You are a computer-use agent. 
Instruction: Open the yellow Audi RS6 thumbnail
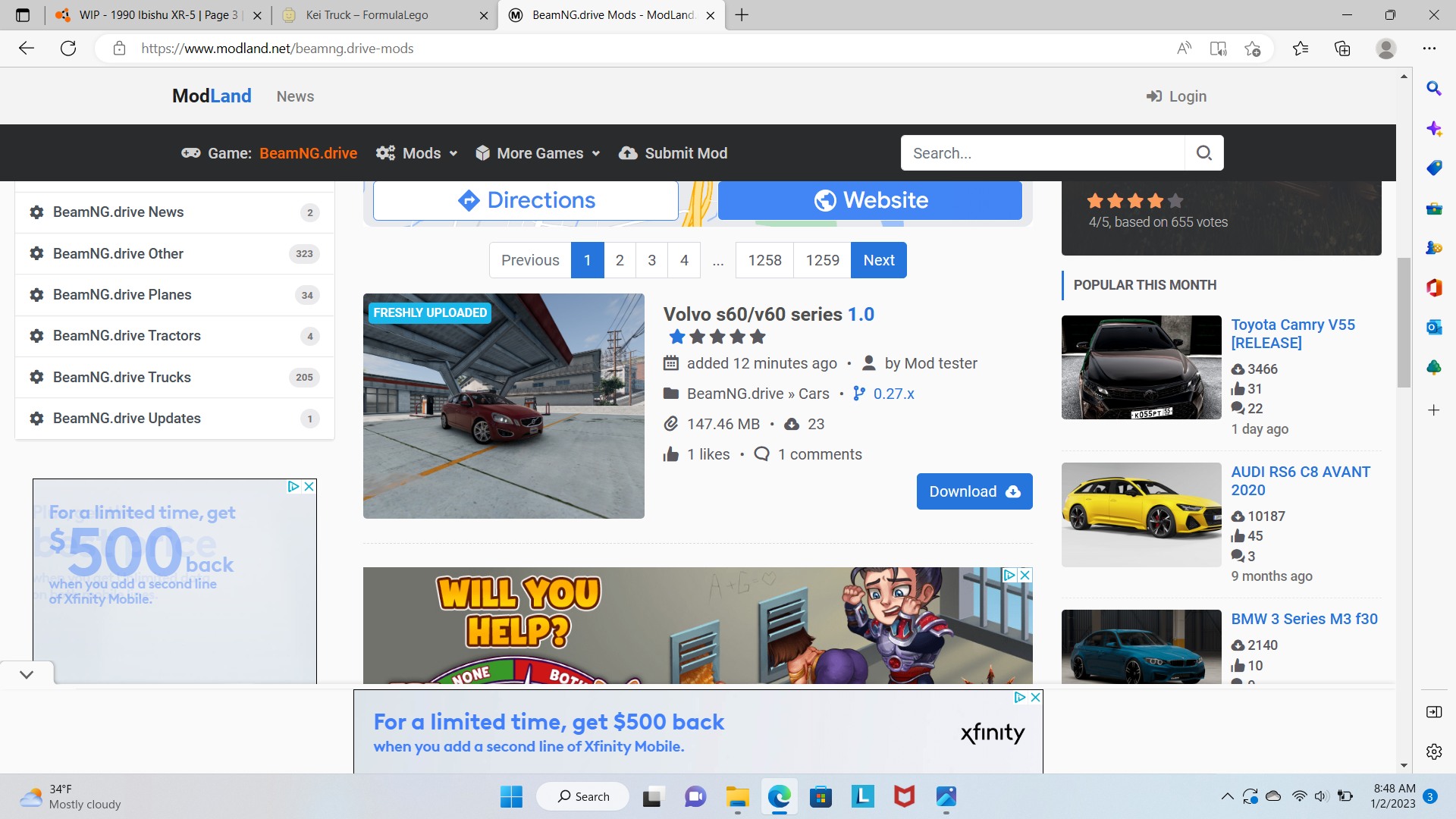click(1141, 515)
